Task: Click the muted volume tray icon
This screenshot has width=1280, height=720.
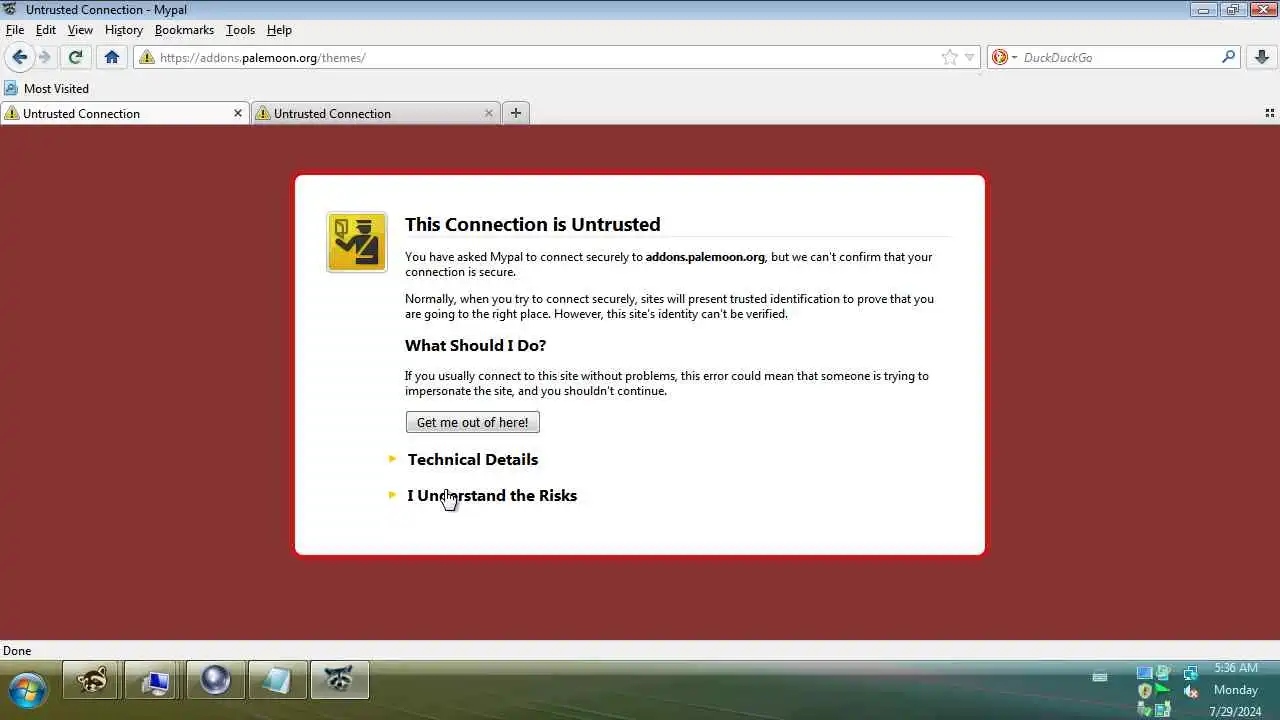Action: click(x=1190, y=691)
